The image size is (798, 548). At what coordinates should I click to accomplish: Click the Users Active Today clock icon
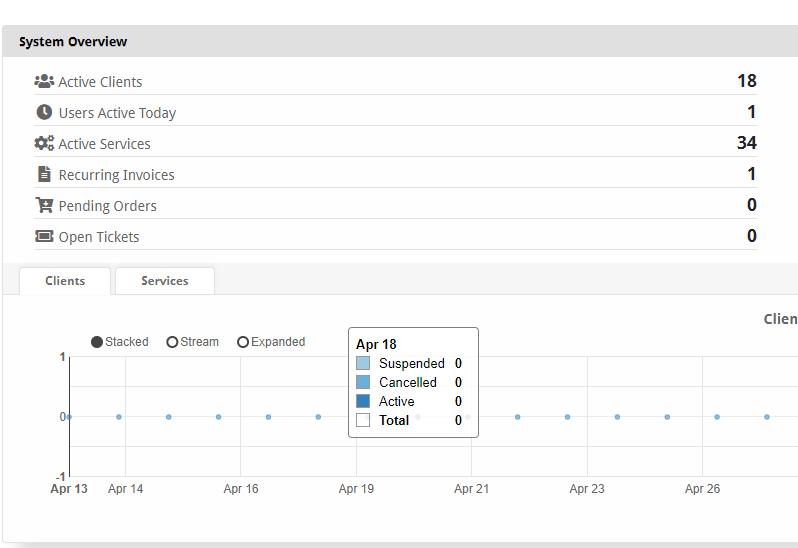pos(44,112)
